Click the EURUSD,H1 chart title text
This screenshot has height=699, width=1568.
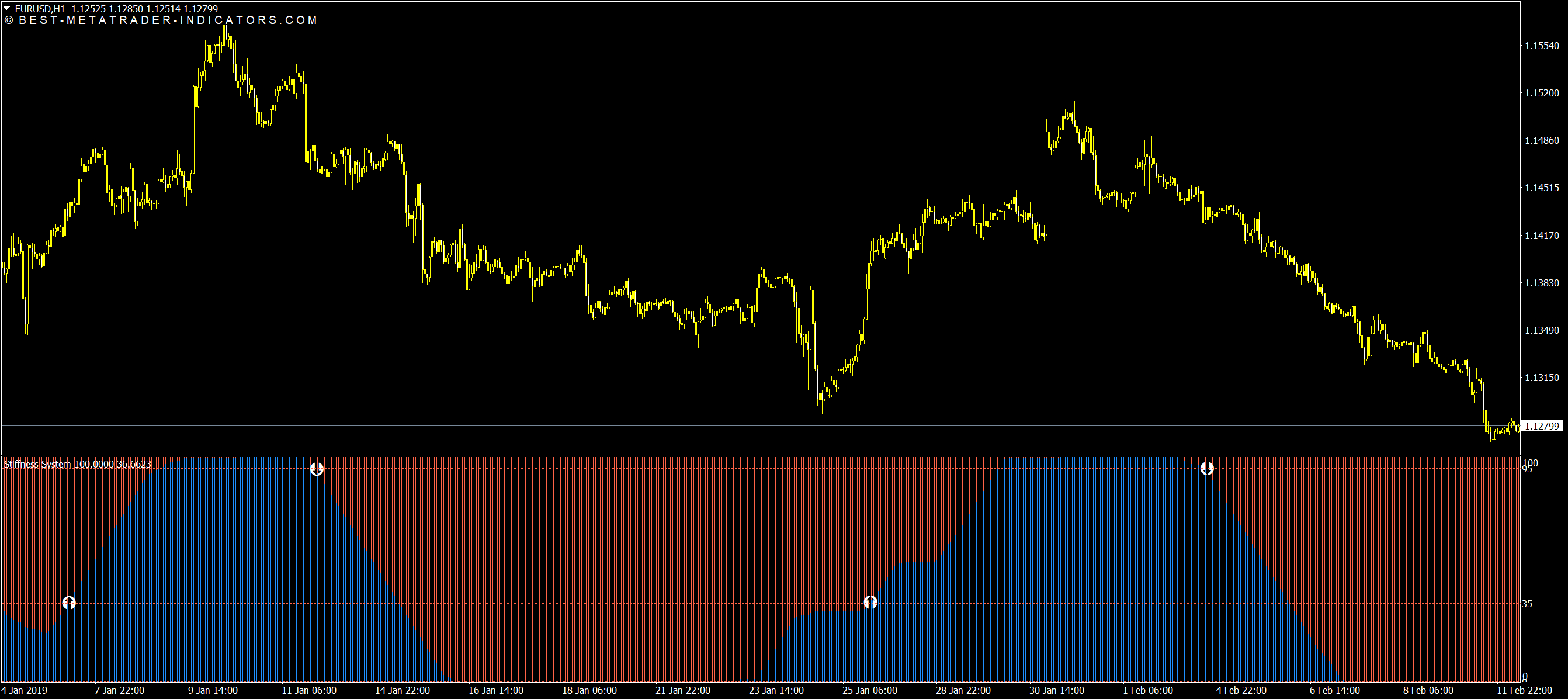point(40,9)
